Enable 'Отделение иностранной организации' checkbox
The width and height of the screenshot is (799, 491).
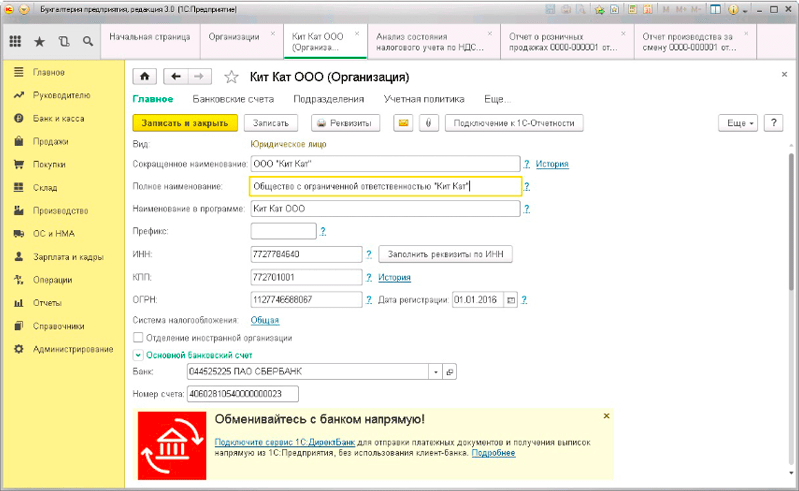(138, 338)
